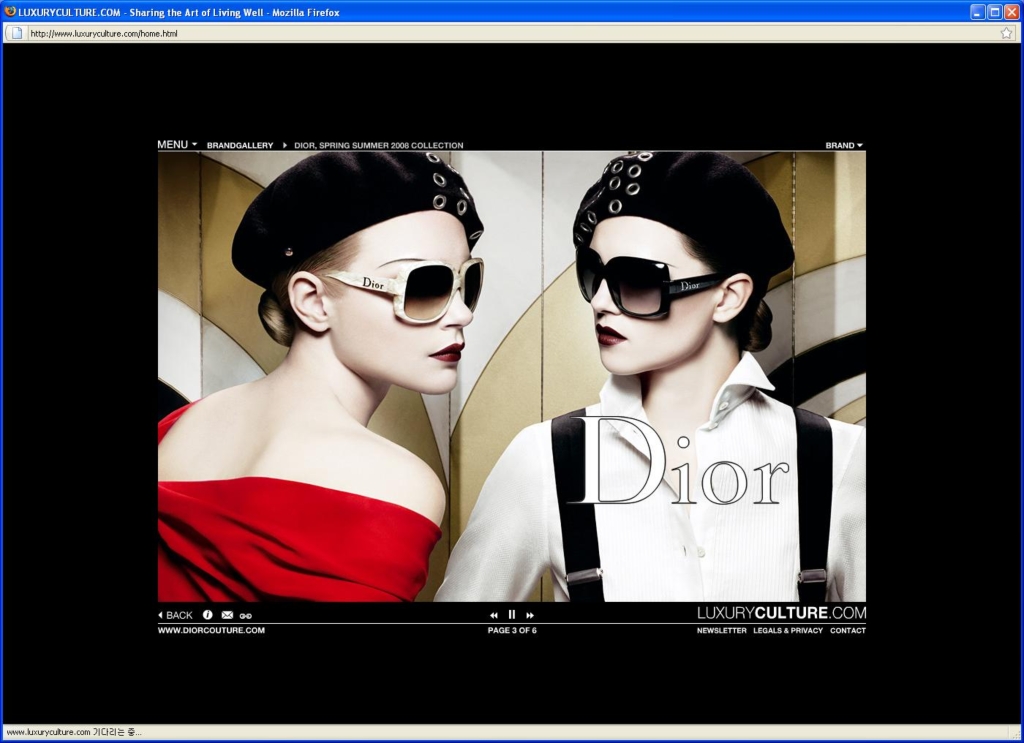Skip to next slide (fast forward)

(x=530, y=615)
